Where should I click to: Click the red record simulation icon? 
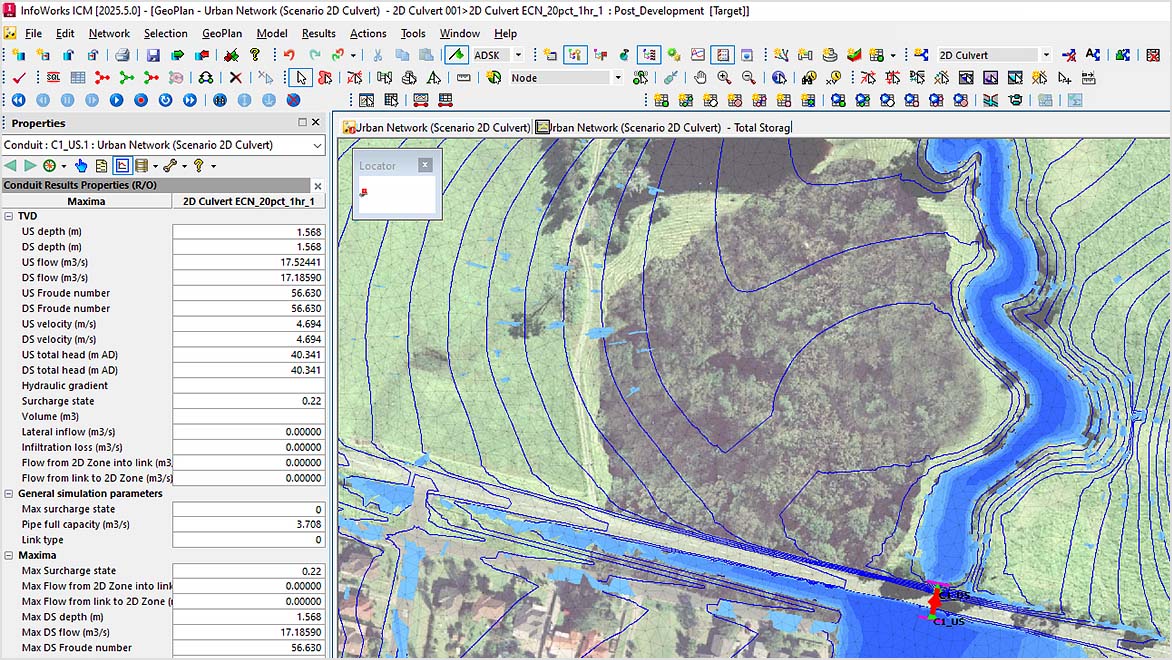[x=141, y=100]
